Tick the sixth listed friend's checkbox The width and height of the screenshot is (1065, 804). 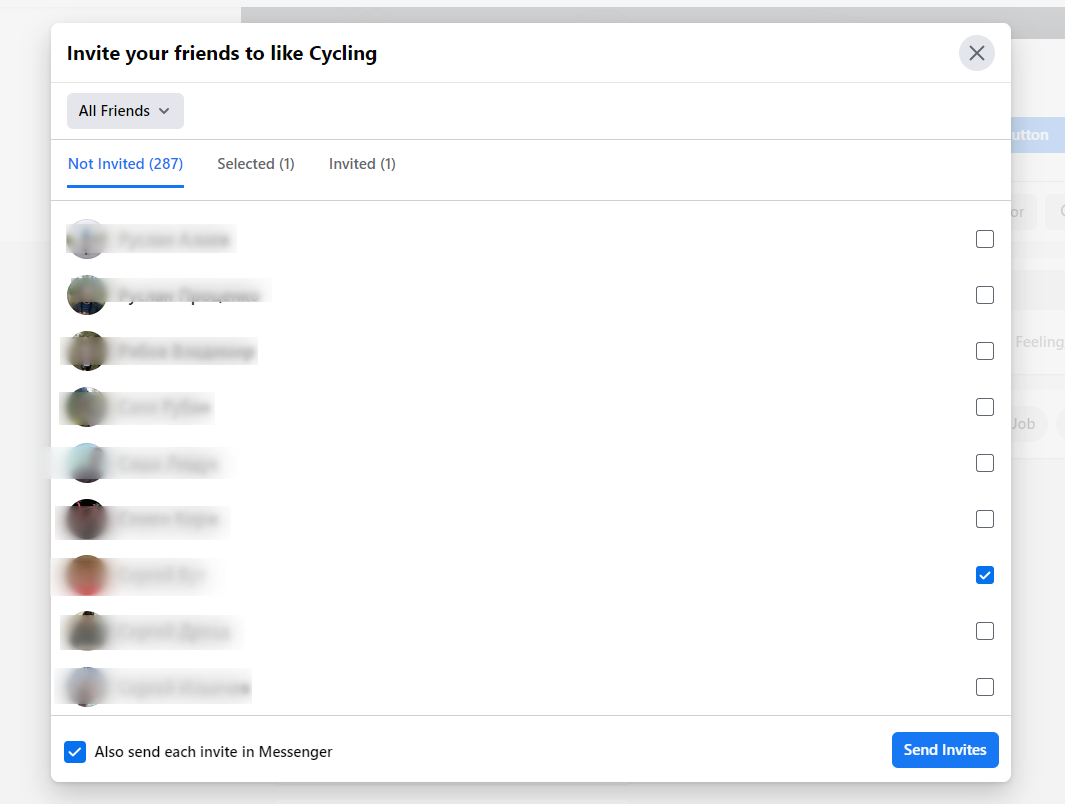[x=985, y=519]
